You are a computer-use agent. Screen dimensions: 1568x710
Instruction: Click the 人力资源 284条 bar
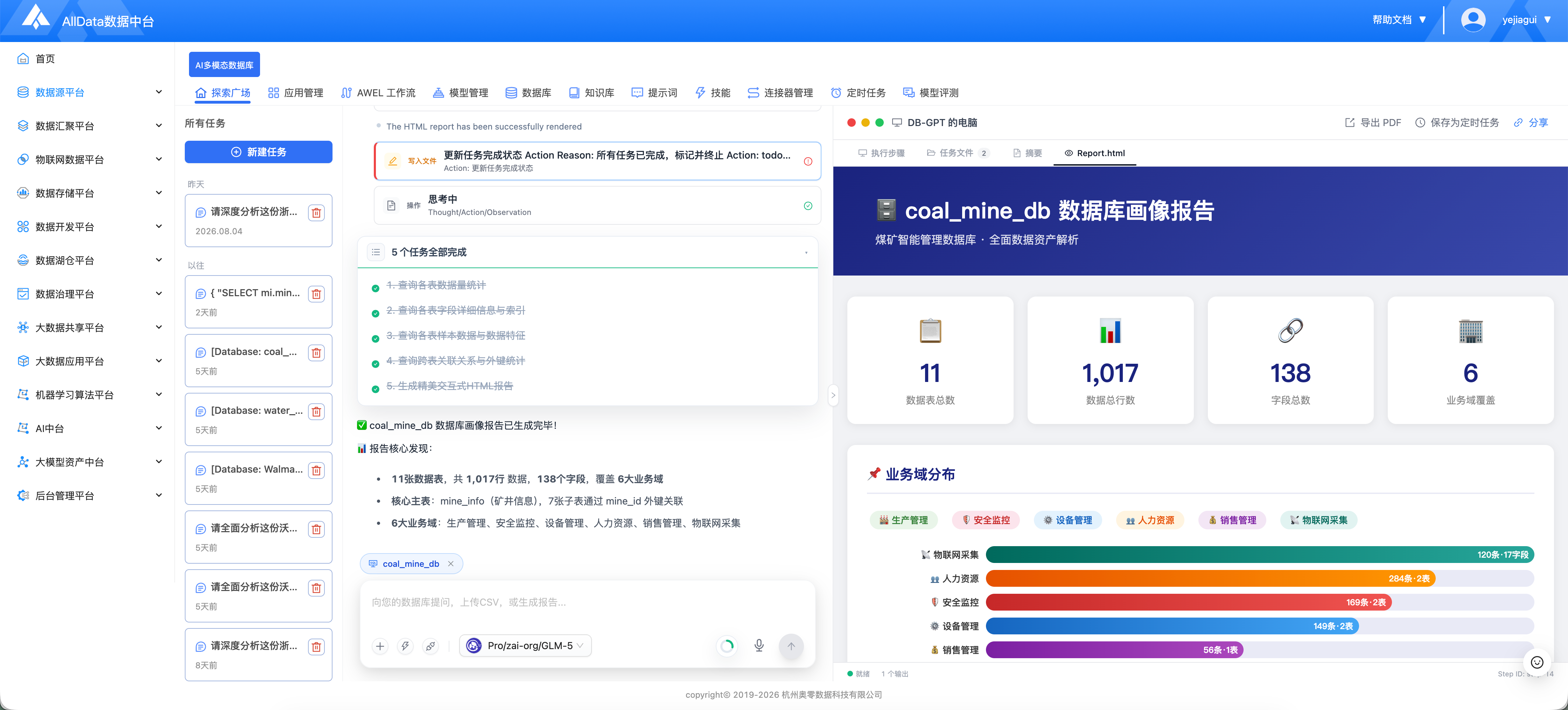coord(1210,578)
